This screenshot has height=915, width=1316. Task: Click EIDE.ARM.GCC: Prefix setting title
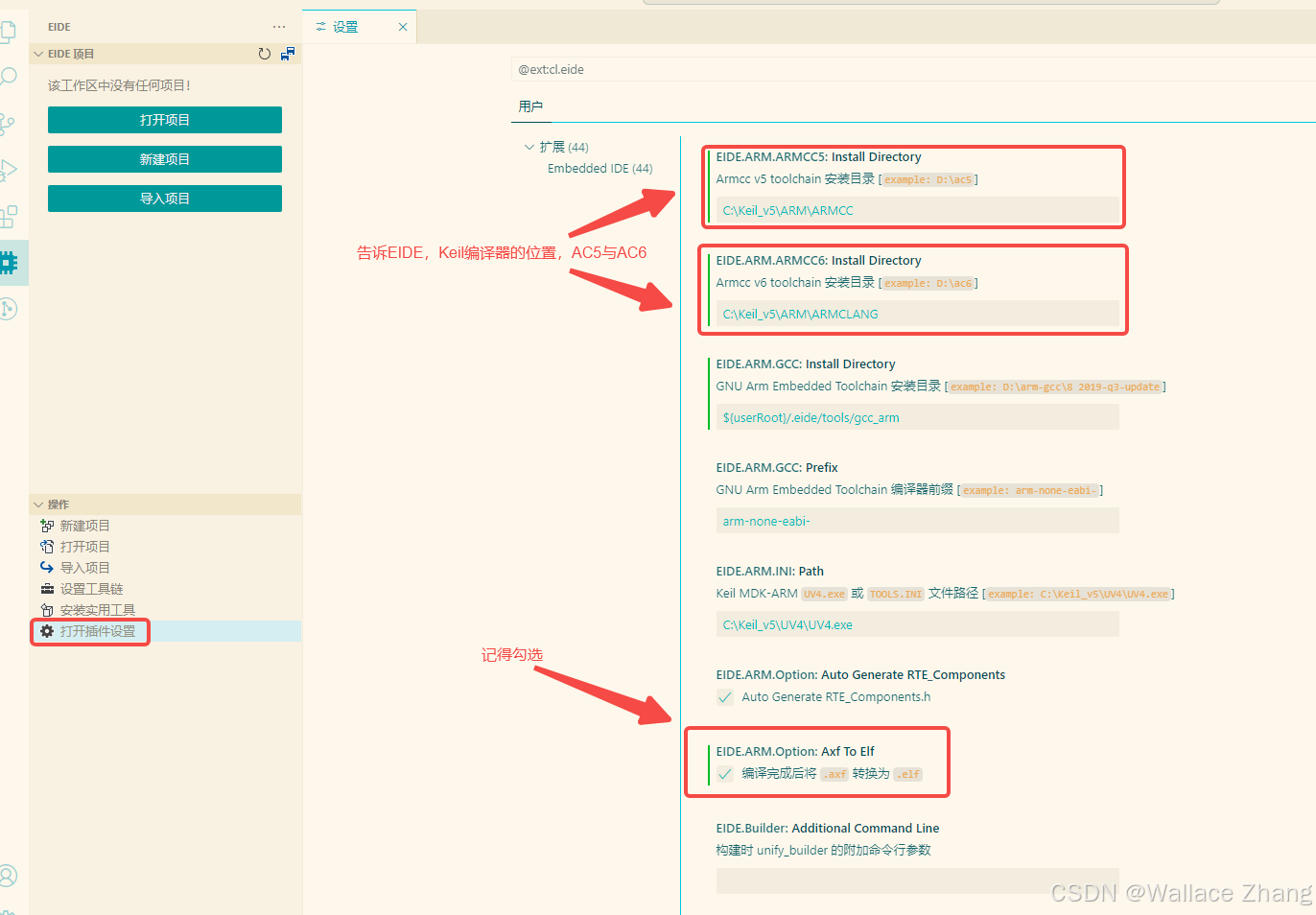coord(777,468)
